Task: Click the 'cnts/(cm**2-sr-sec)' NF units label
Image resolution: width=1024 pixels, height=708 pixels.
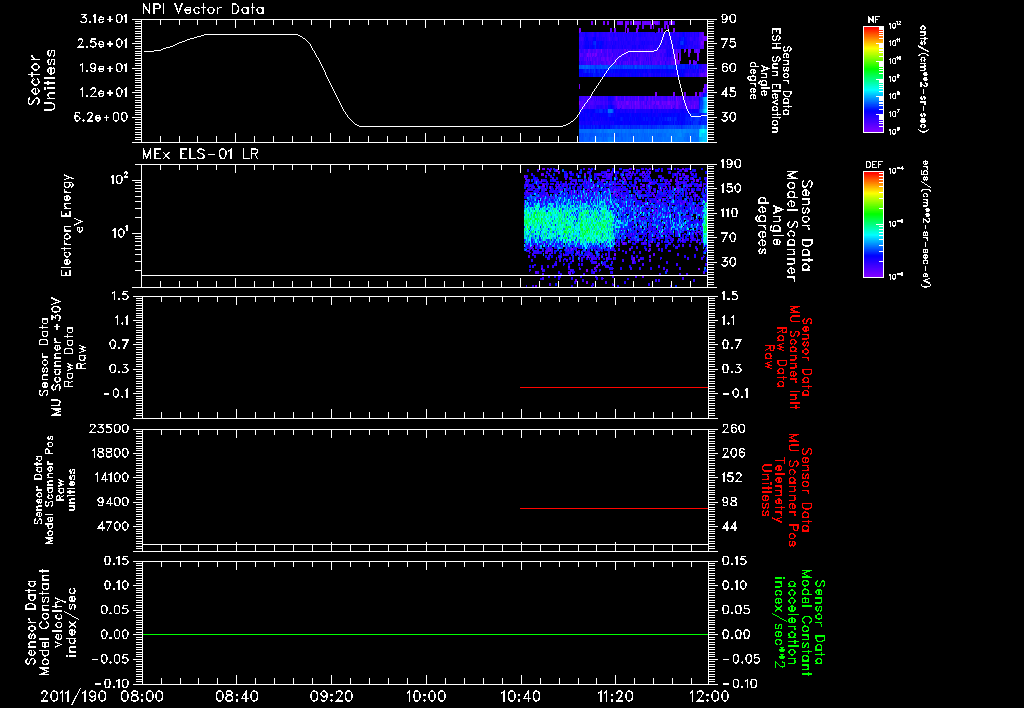Action: (923, 78)
